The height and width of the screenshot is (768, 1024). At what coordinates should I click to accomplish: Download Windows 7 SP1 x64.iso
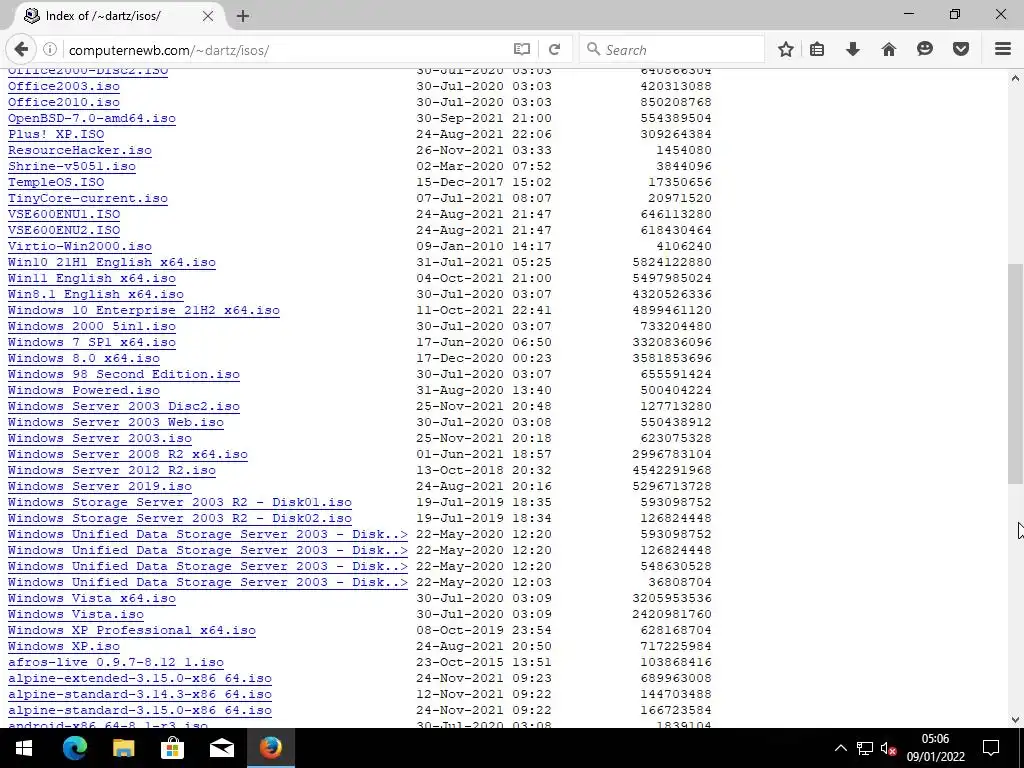tap(92, 342)
